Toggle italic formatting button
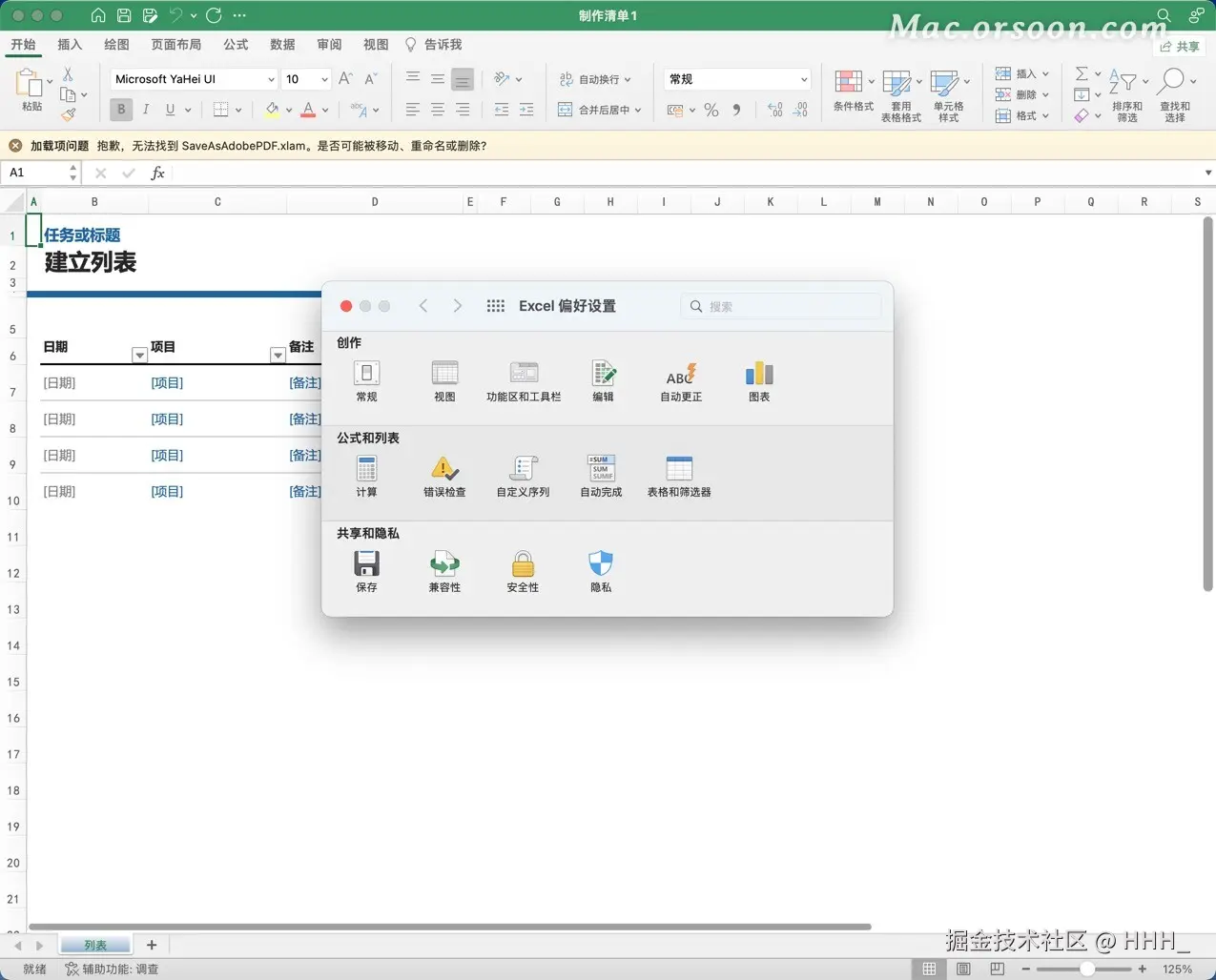Image resolution: width=1216 pixels, height=980 pixels. [146, 110]
